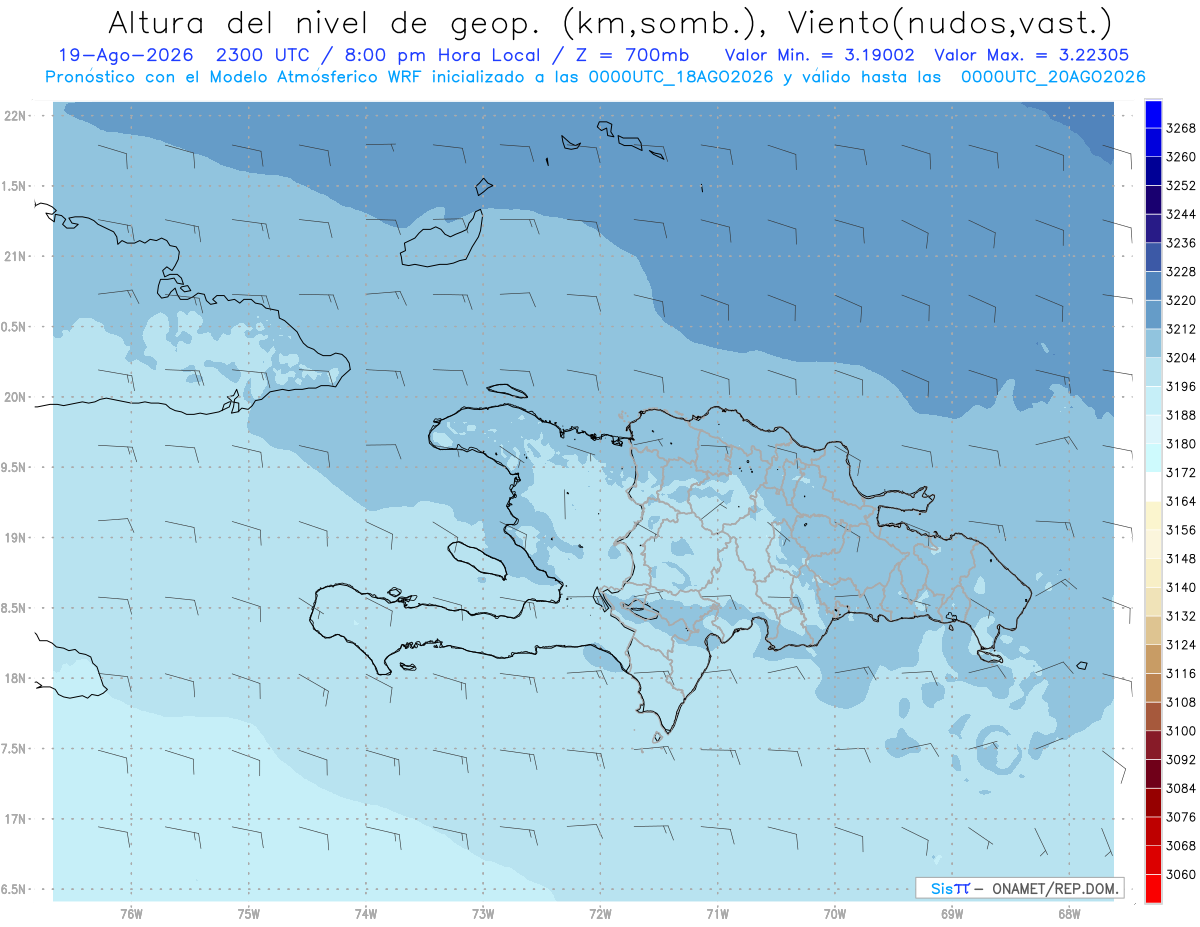Click the '22N' latitude label
This screenshot has width=1200, height=927.
pyautogui.click(x=17, y=116)
